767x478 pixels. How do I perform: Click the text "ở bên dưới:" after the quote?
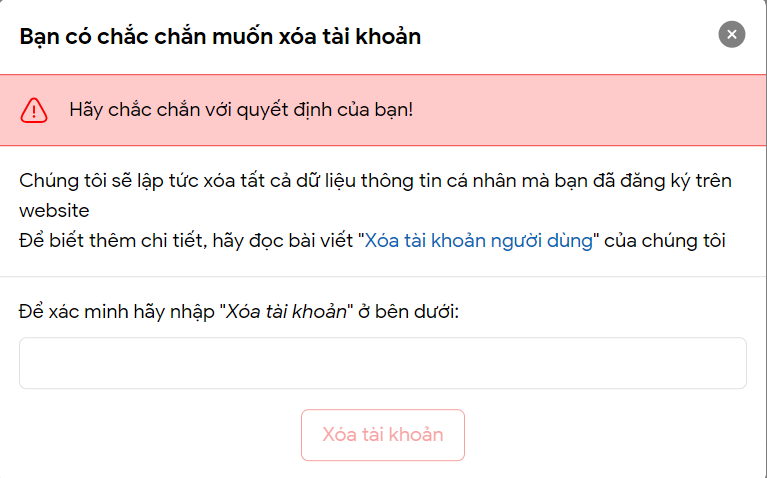[408, 312]
